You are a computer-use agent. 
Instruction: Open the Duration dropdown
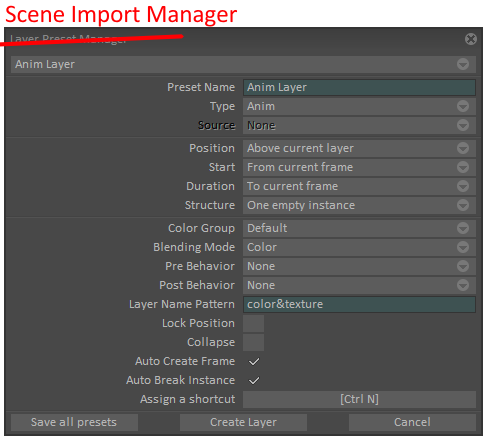click(x=359, y=186)
